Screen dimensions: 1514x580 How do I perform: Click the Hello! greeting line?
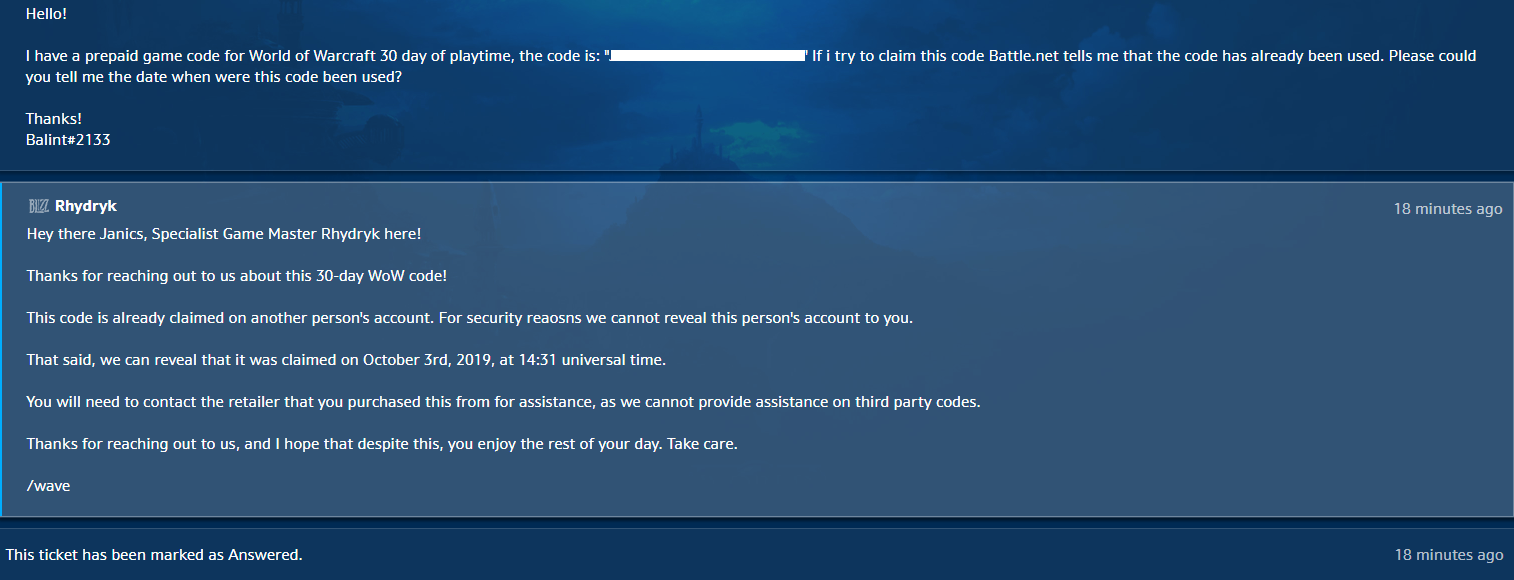coord(47,15)
